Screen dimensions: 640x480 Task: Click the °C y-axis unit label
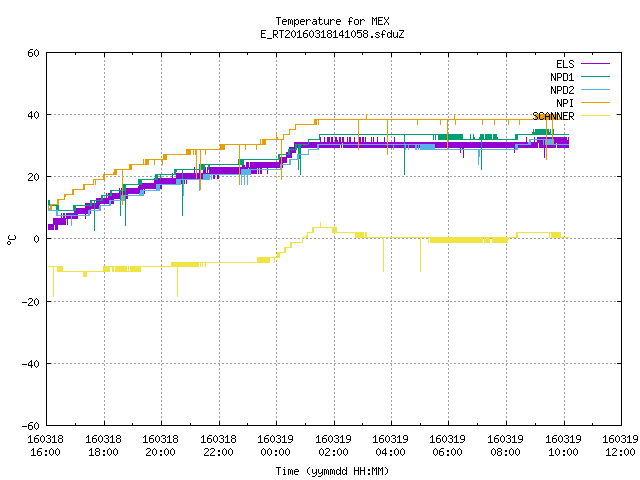[x=11, y=240]
